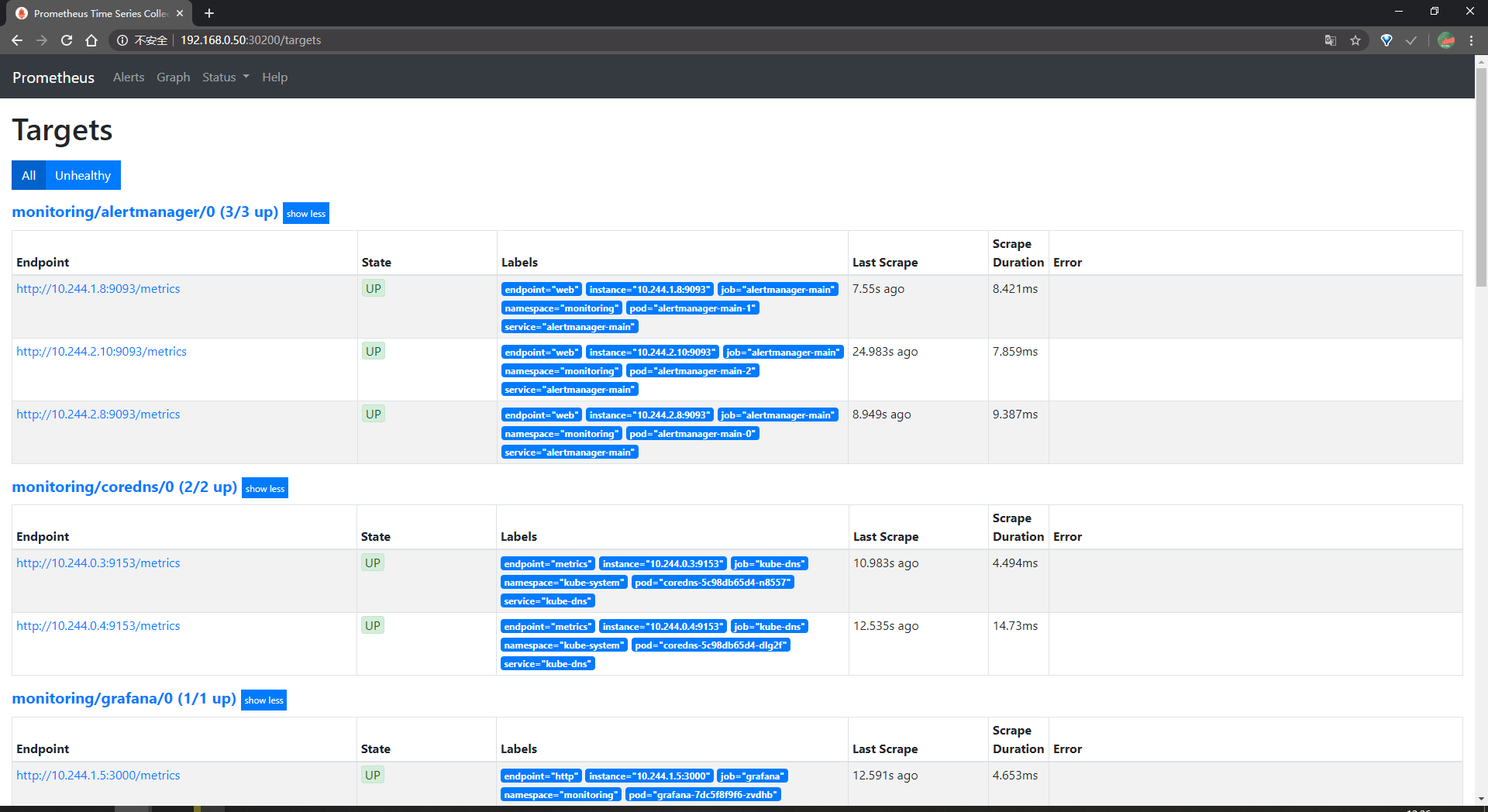The height and width of the screenshot is (812, 1488).
Task: Go back with the browser back arrow
Action: click(x=17, y=40)
